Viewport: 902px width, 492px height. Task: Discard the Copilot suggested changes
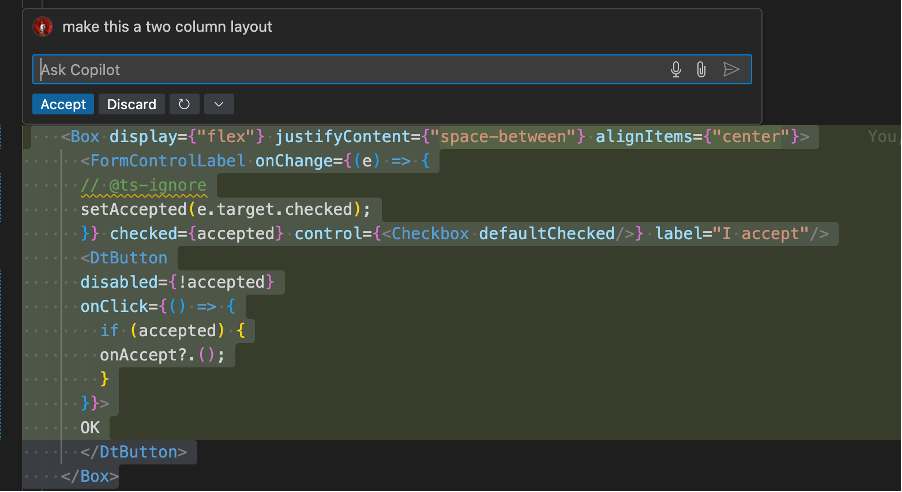[x=132, y=104]
